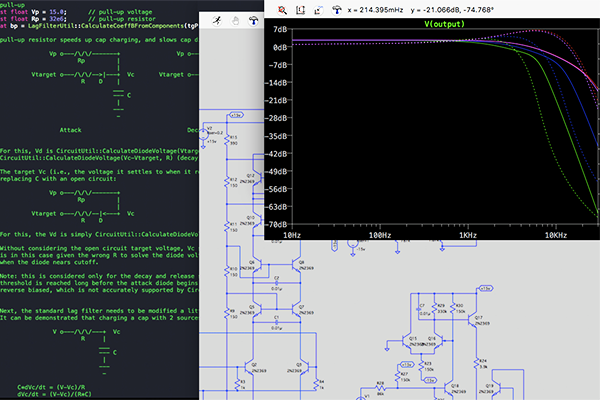
Task: Click the Vp = 15.0 code line in the editor
Action: (x=76, y=12)
